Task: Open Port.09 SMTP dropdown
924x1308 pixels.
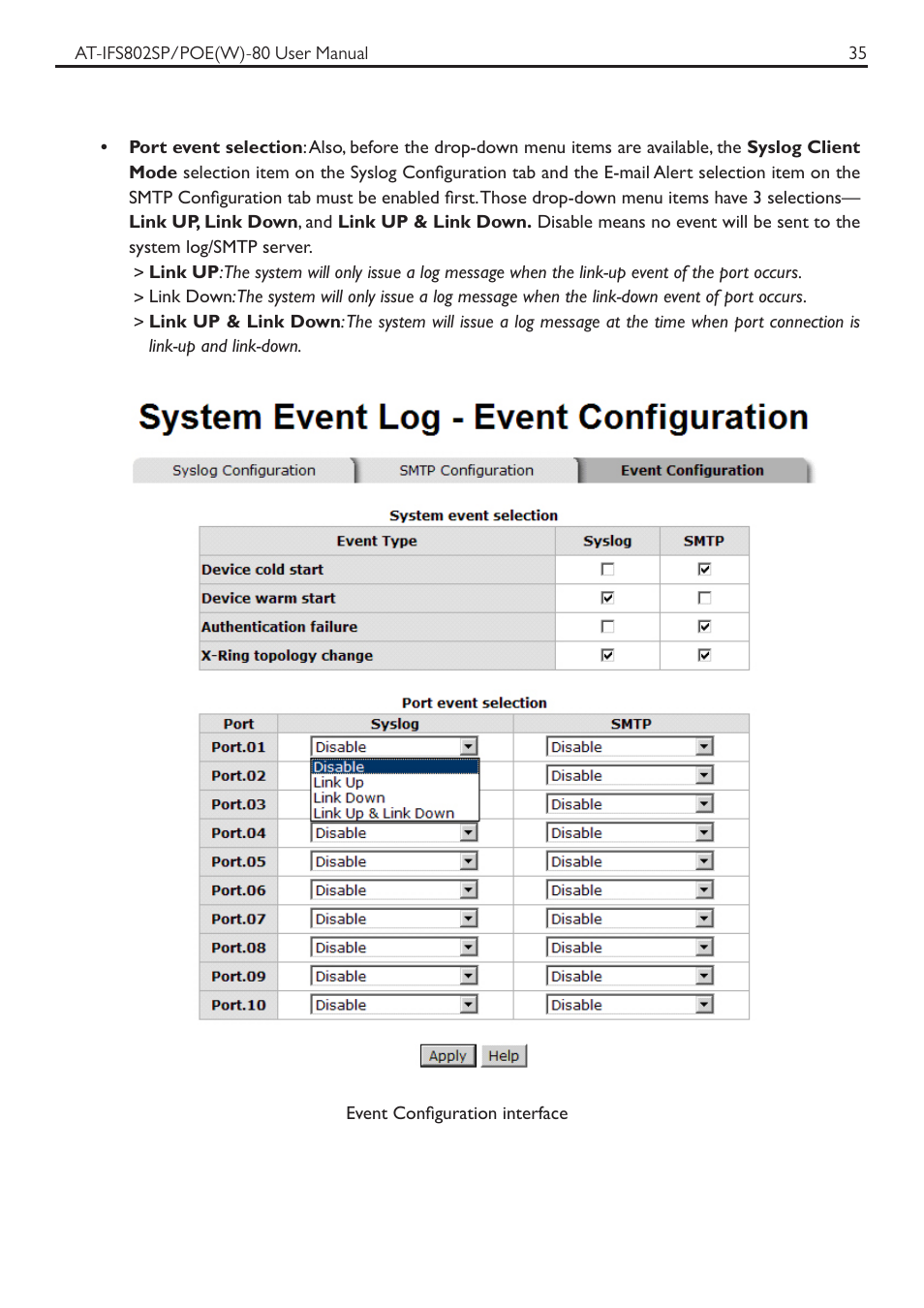Action: coord(631,976)
